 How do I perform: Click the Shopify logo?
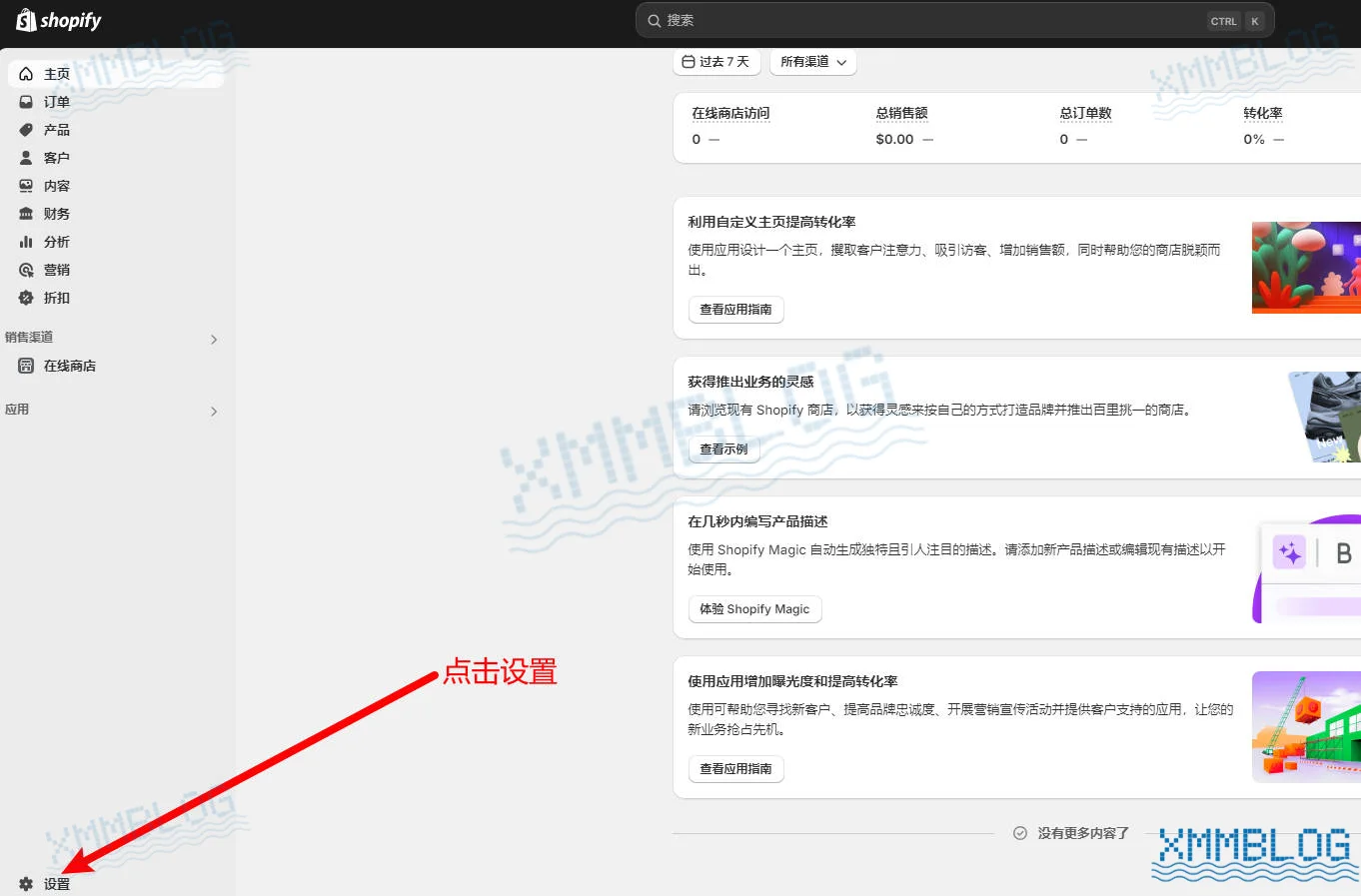click(59, 20)
